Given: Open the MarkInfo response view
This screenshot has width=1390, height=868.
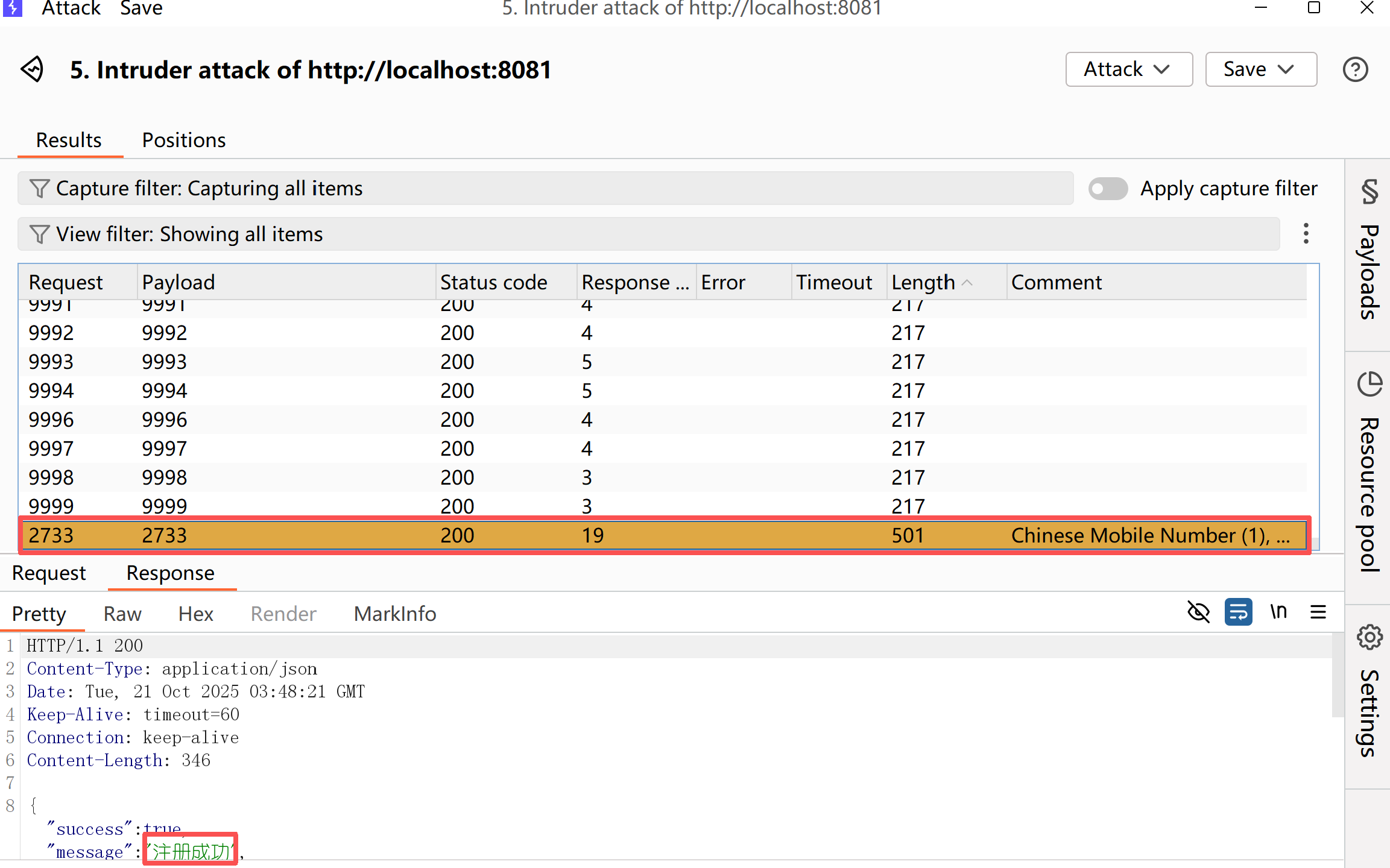Looking at the screenshot, I should [x=395, y=614].
